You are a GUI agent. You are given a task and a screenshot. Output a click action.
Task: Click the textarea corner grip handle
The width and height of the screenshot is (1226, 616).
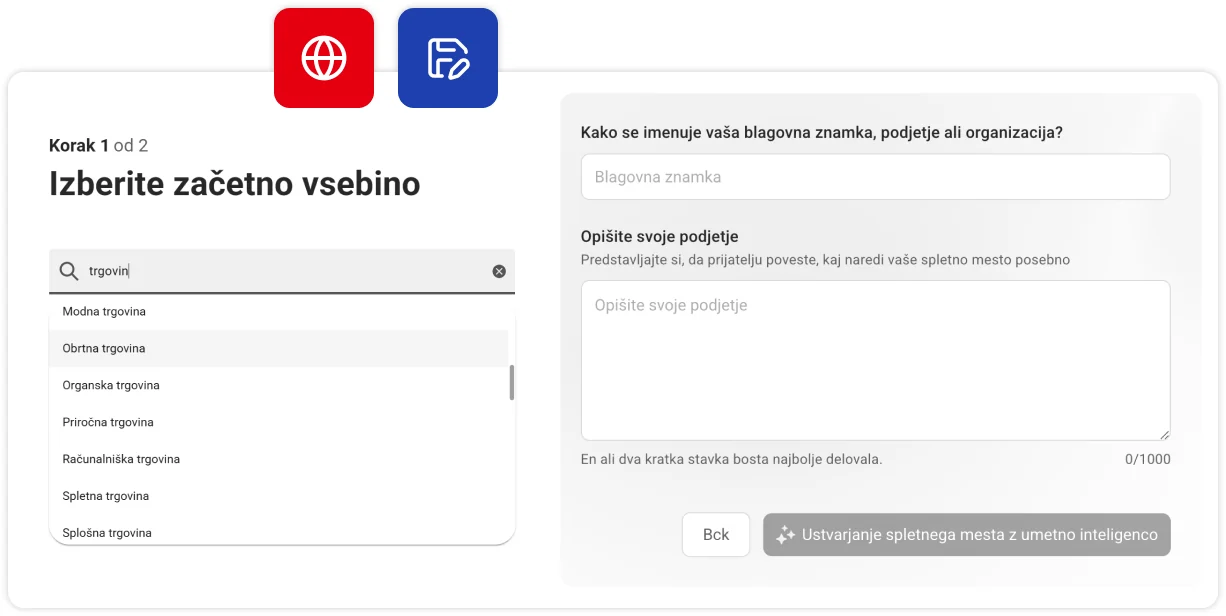point(1164,434)
